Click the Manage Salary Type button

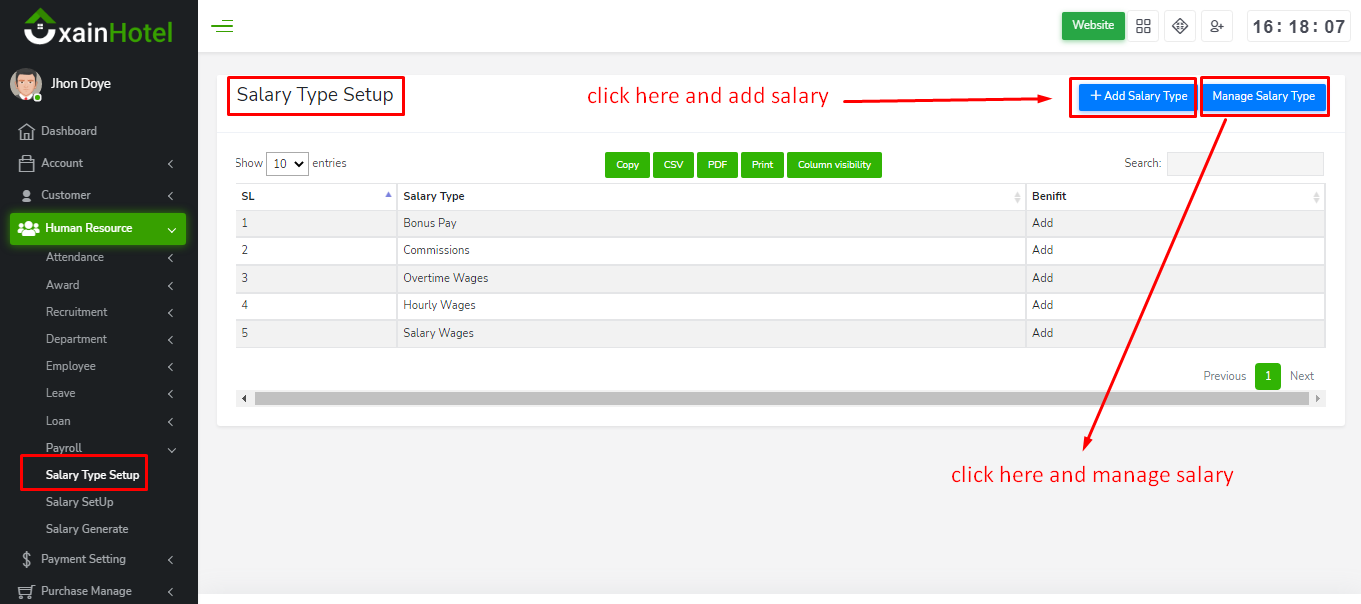tap(1263, 97)
